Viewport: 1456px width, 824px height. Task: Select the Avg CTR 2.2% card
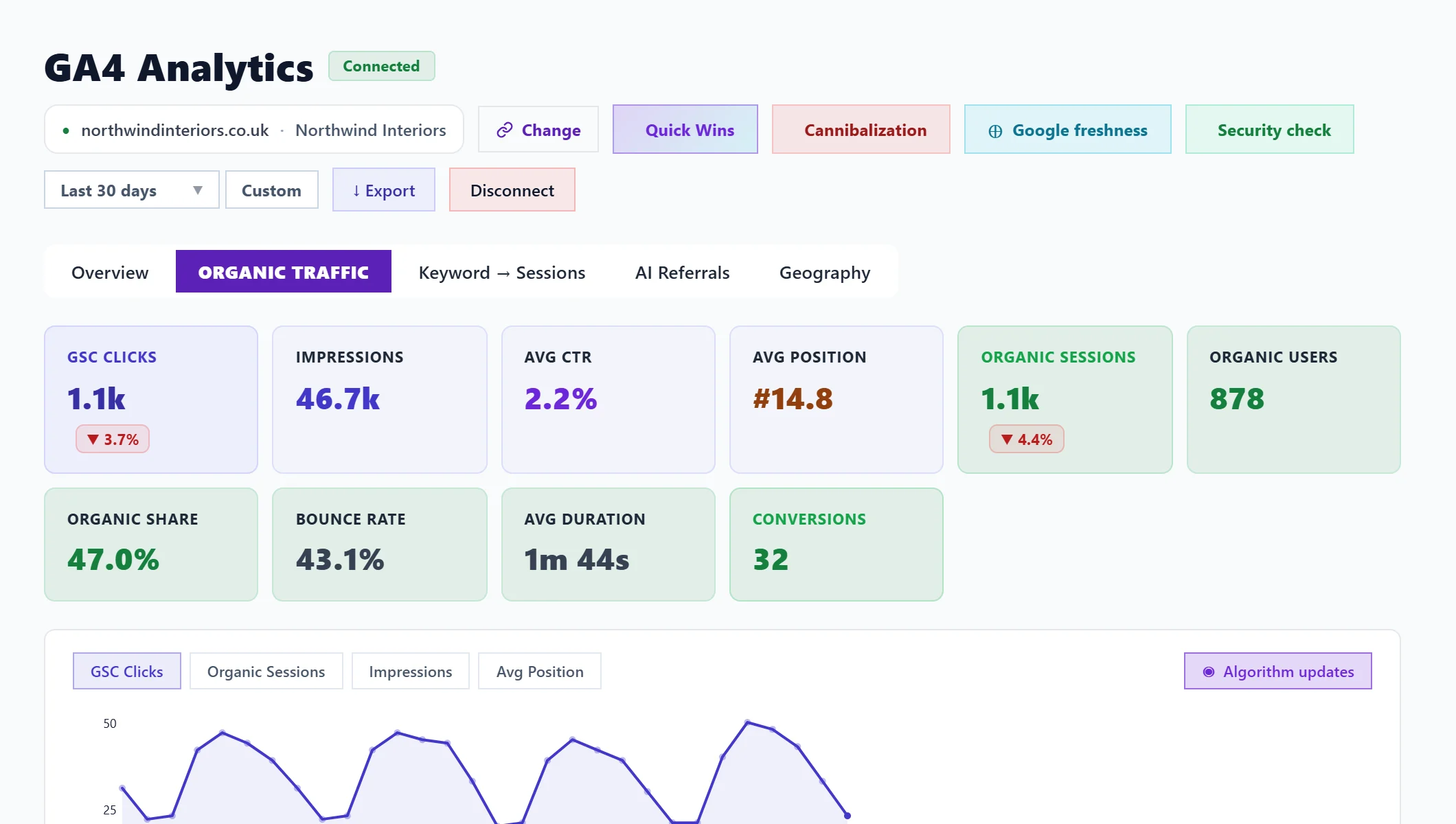608,400
